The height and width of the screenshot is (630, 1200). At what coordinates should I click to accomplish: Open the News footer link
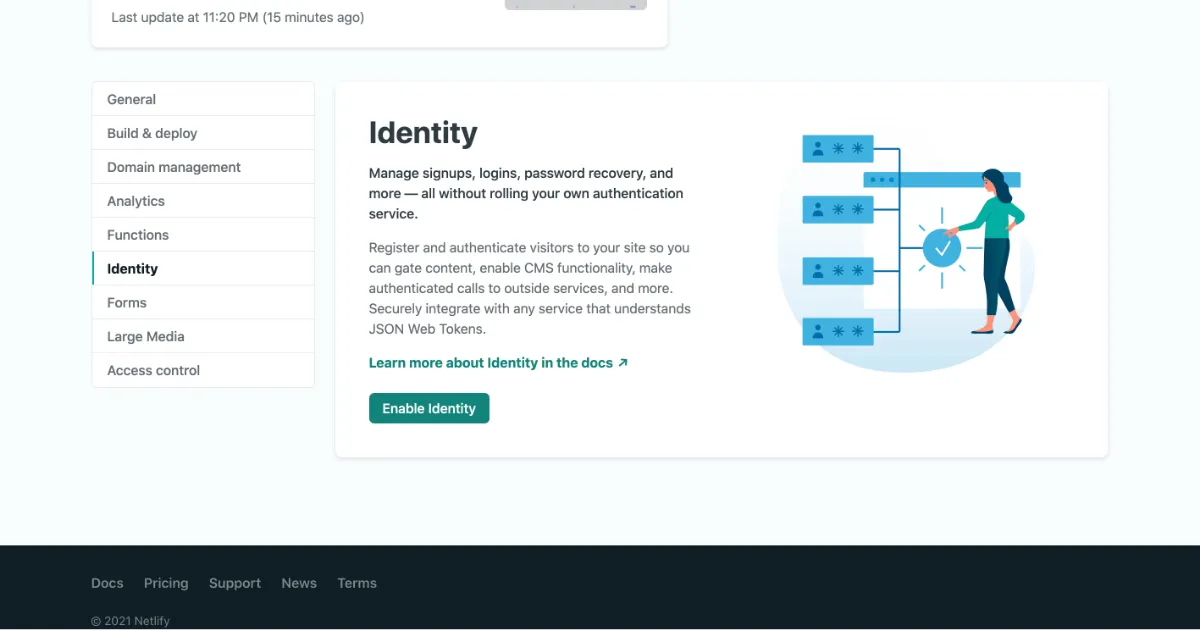pyautogui.click(x=299, y=584)
